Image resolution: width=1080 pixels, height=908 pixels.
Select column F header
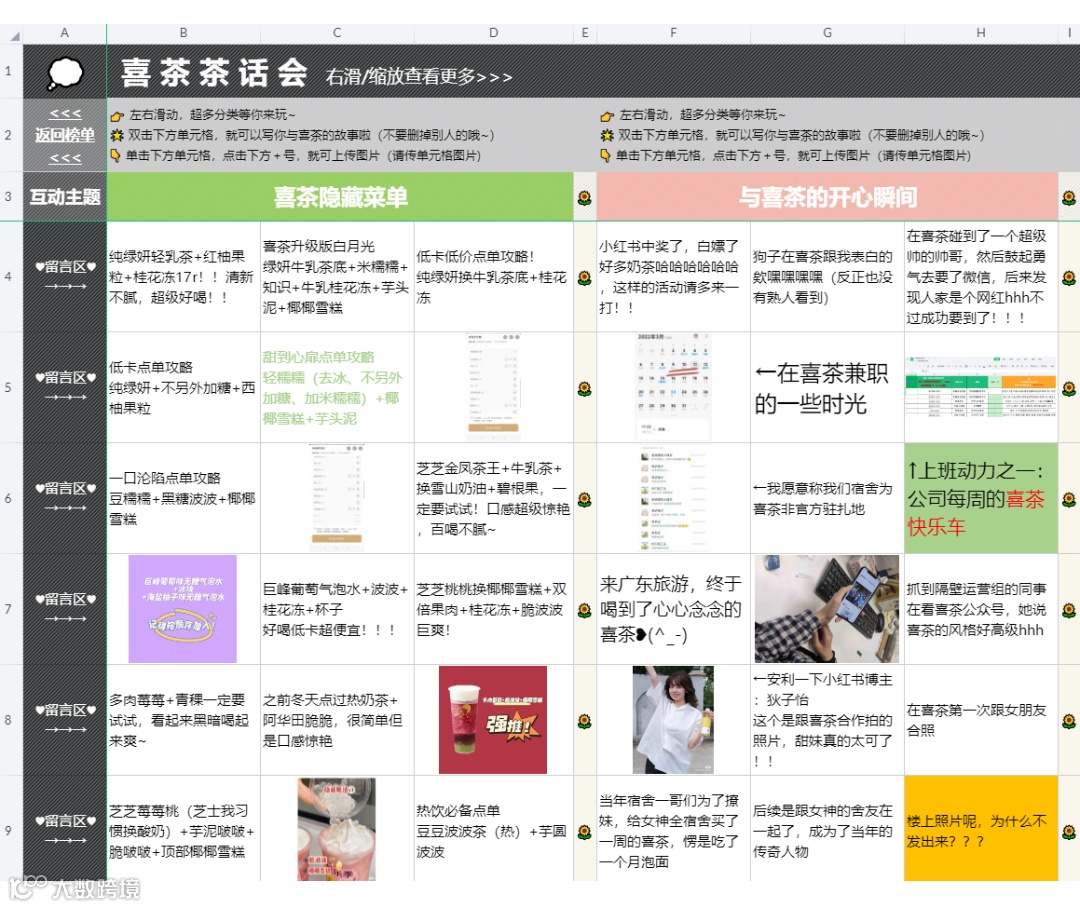tap(673, 32)
